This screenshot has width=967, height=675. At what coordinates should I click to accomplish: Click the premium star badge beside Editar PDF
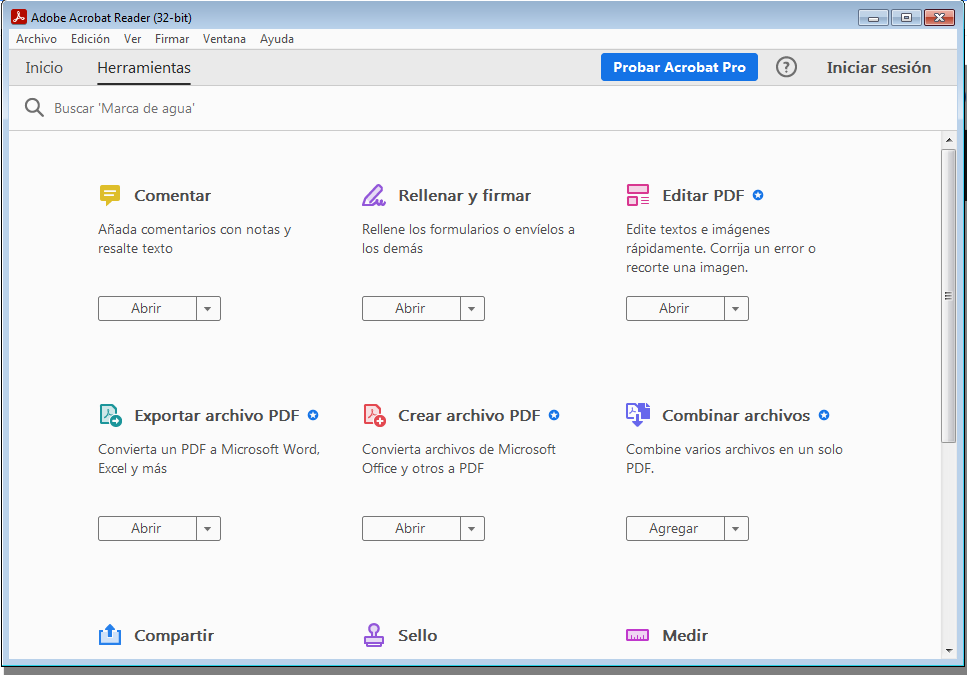[x=758, y=195]
